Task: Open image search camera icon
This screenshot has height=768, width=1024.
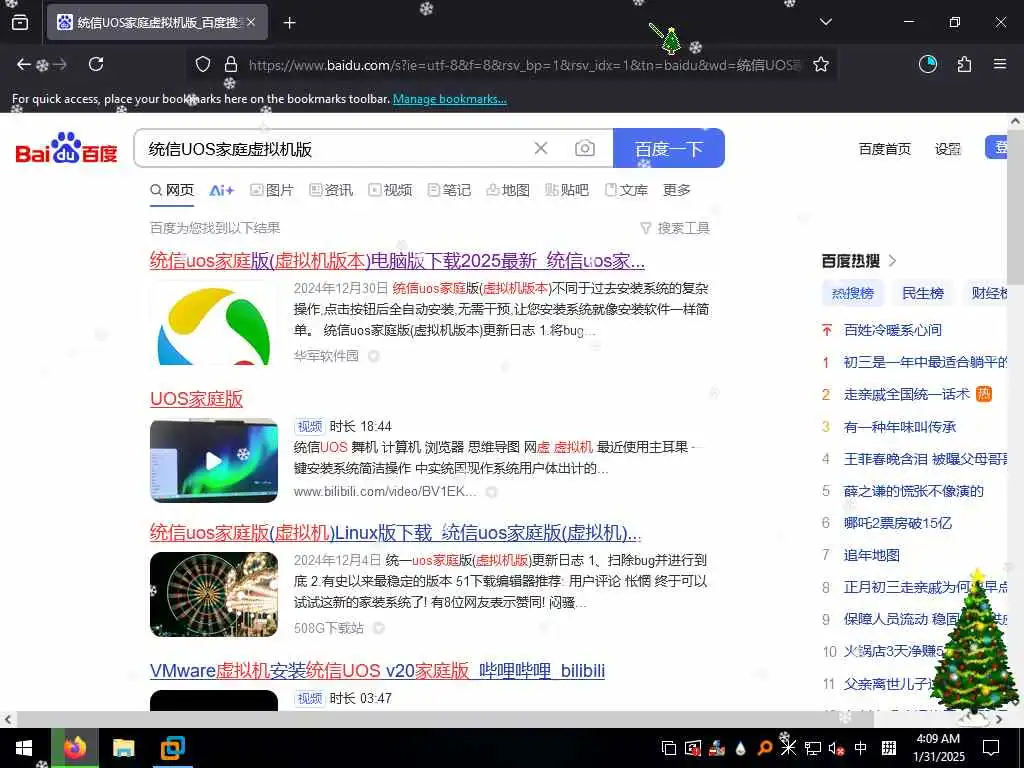Action: (x=584, y=148)
